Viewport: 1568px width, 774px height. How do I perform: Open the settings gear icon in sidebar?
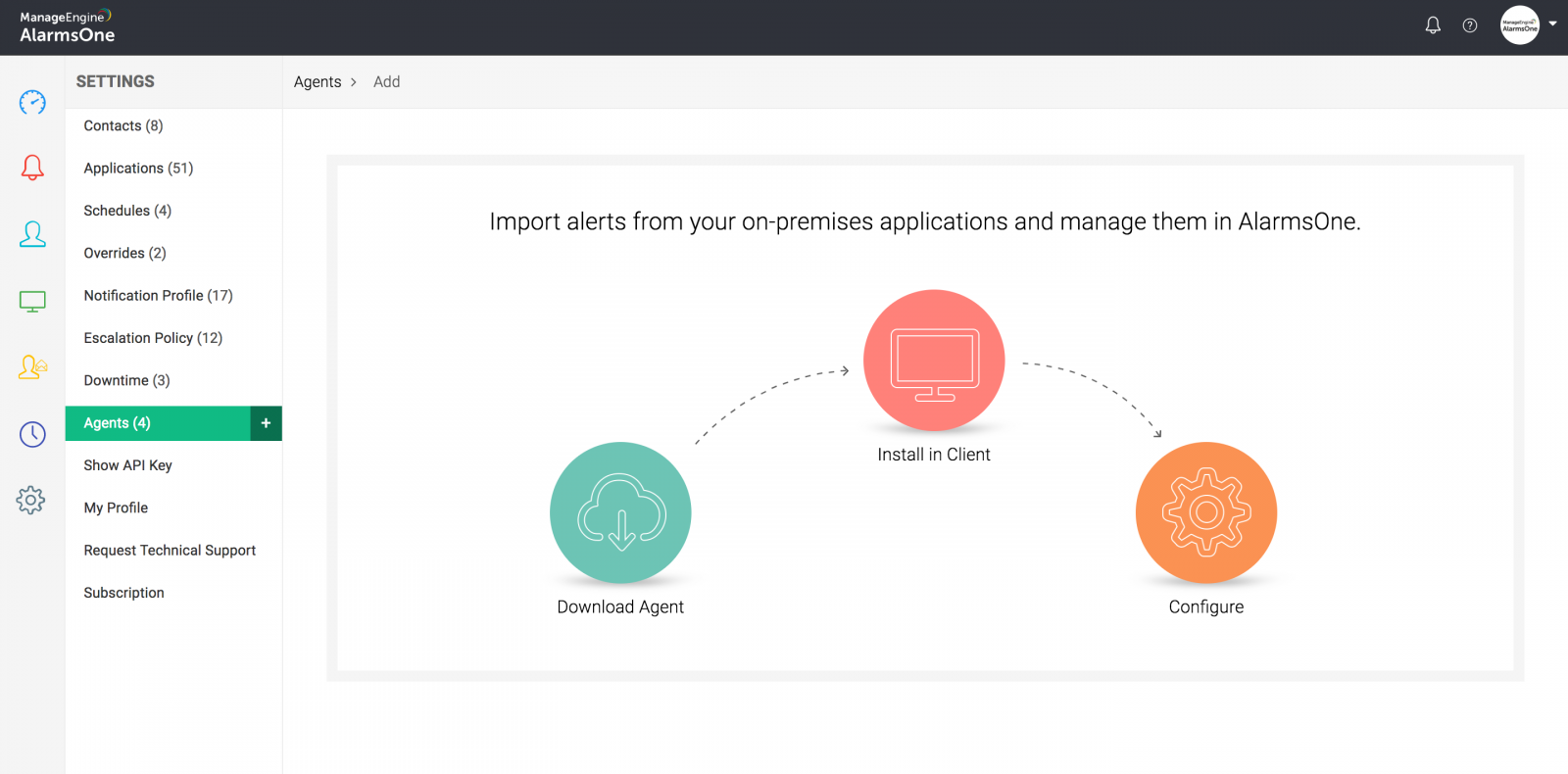tap(30, 500)
